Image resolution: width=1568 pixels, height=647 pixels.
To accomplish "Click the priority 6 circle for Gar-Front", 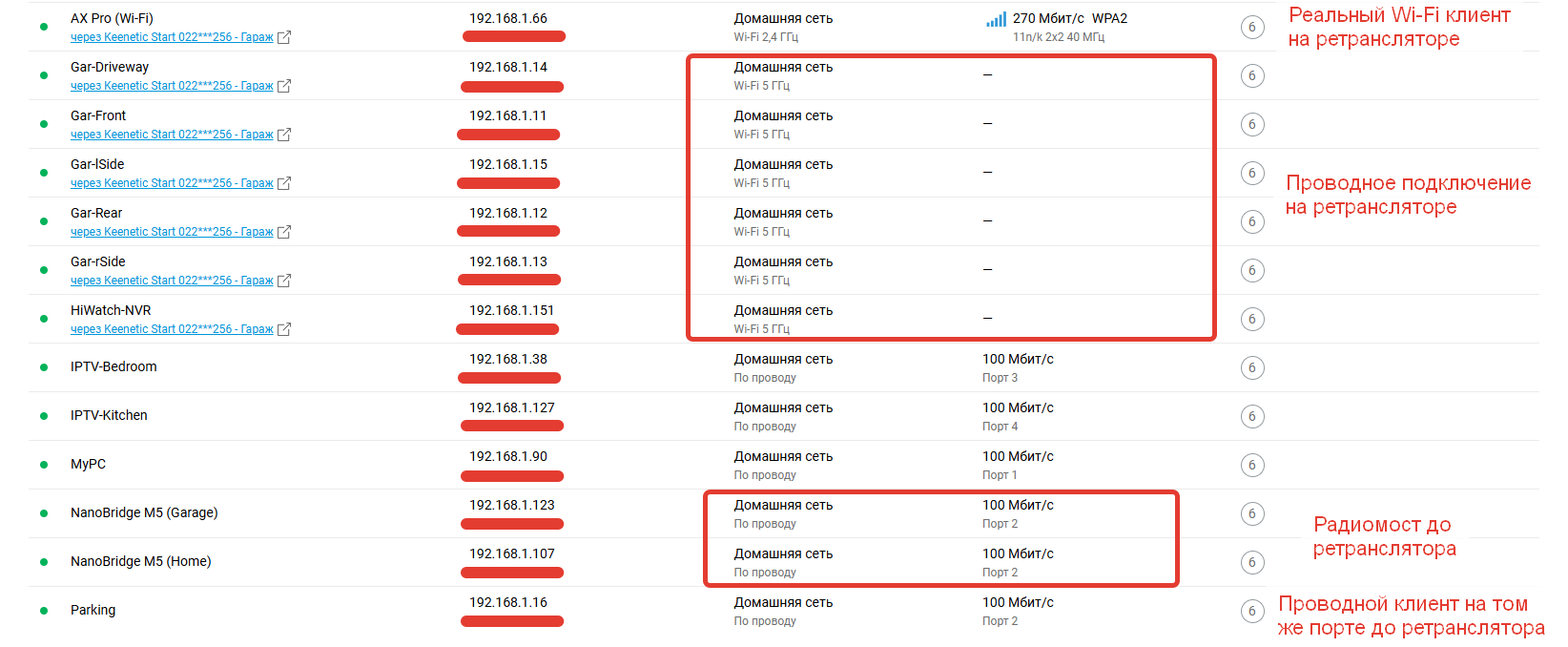I will coord(1252,125).
